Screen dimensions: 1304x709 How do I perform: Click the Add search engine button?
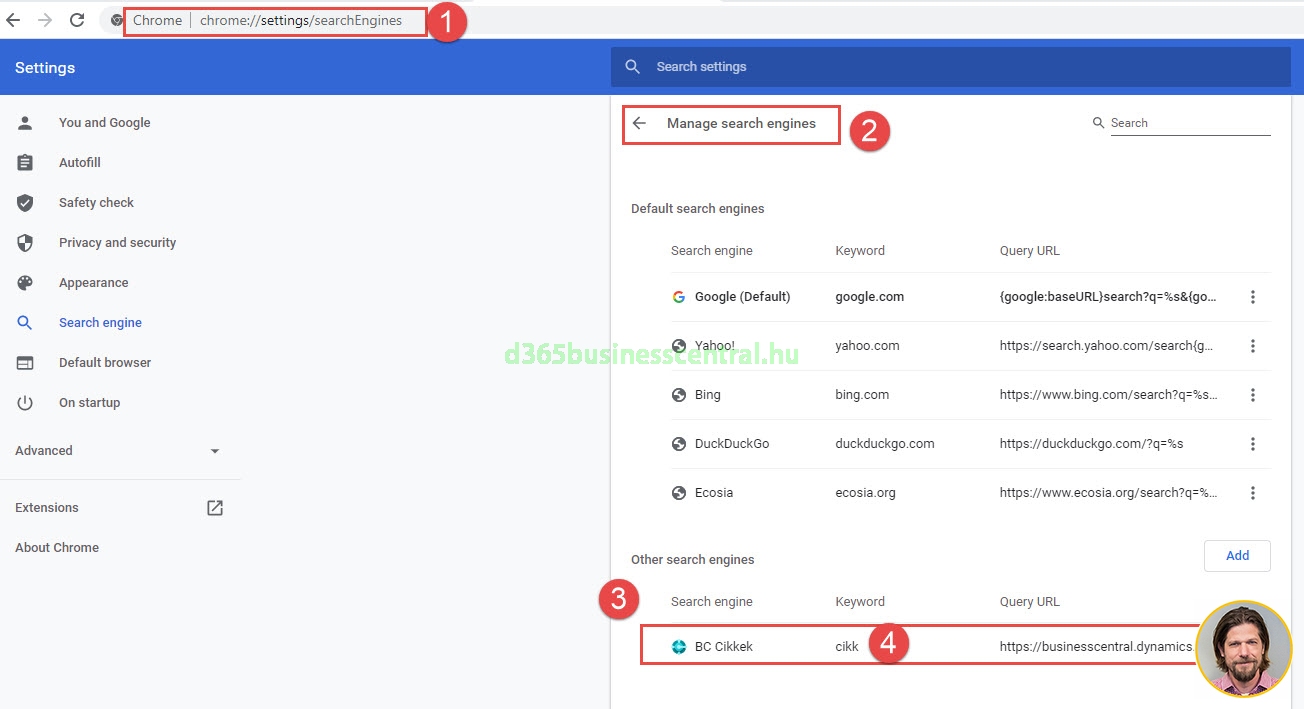pos(1236,556)
